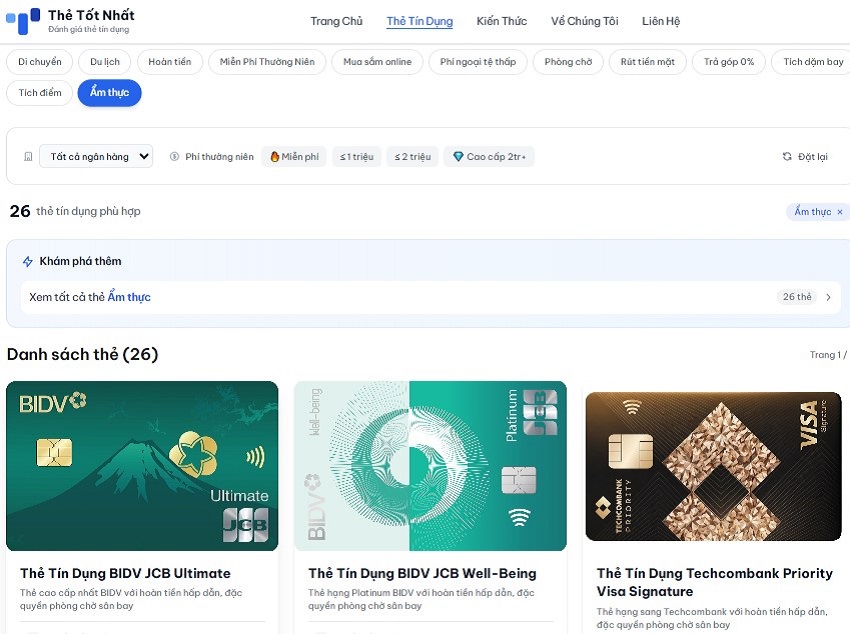Click the Thẻ Tốt Nhất logo icon
The width and height of the screenshot is (850, 634).
click(x=22, y=21)
